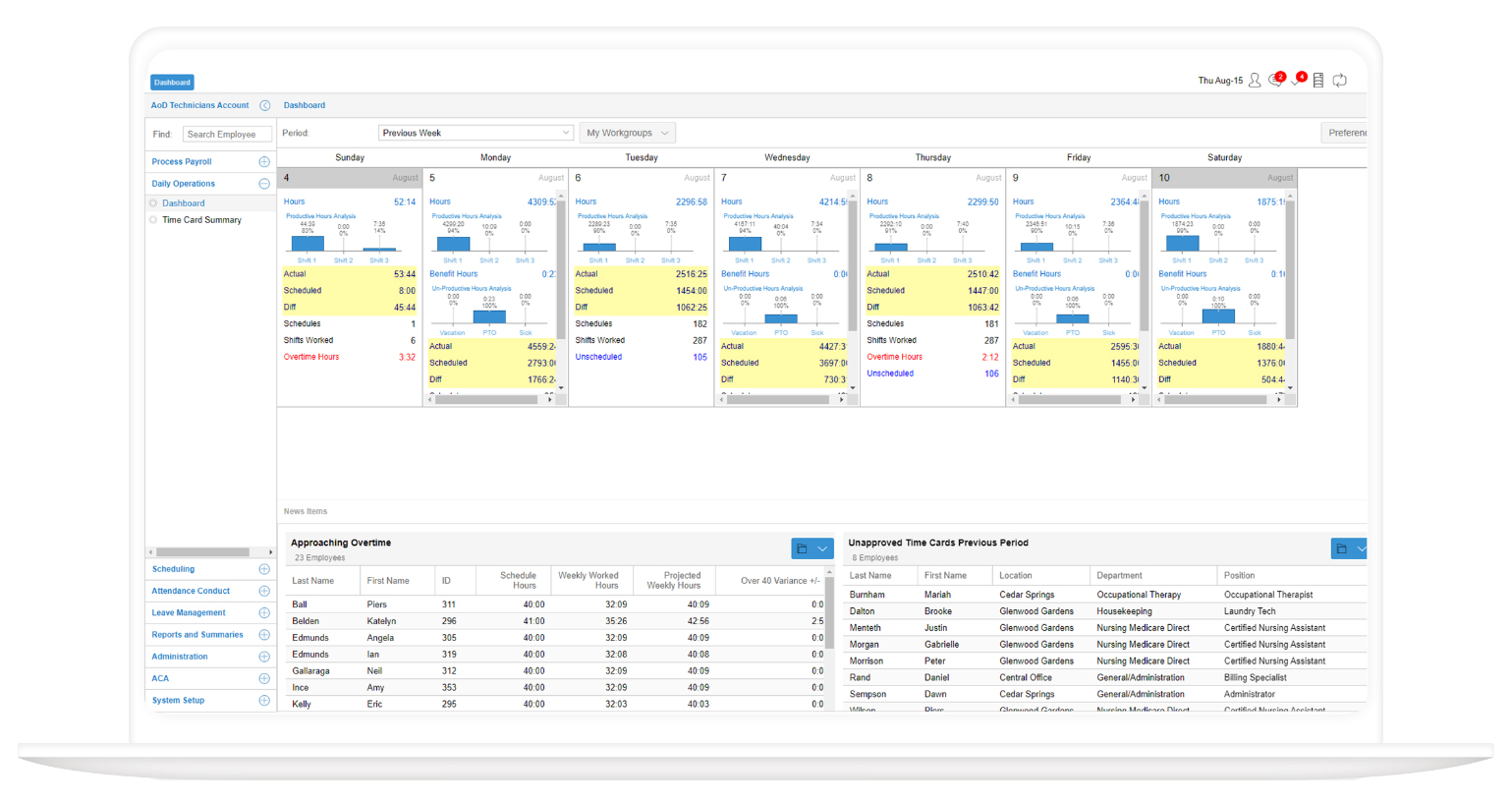Expand the Process Payroll section
Viewport: 1512px width, 803px height.
click(264, 162)
